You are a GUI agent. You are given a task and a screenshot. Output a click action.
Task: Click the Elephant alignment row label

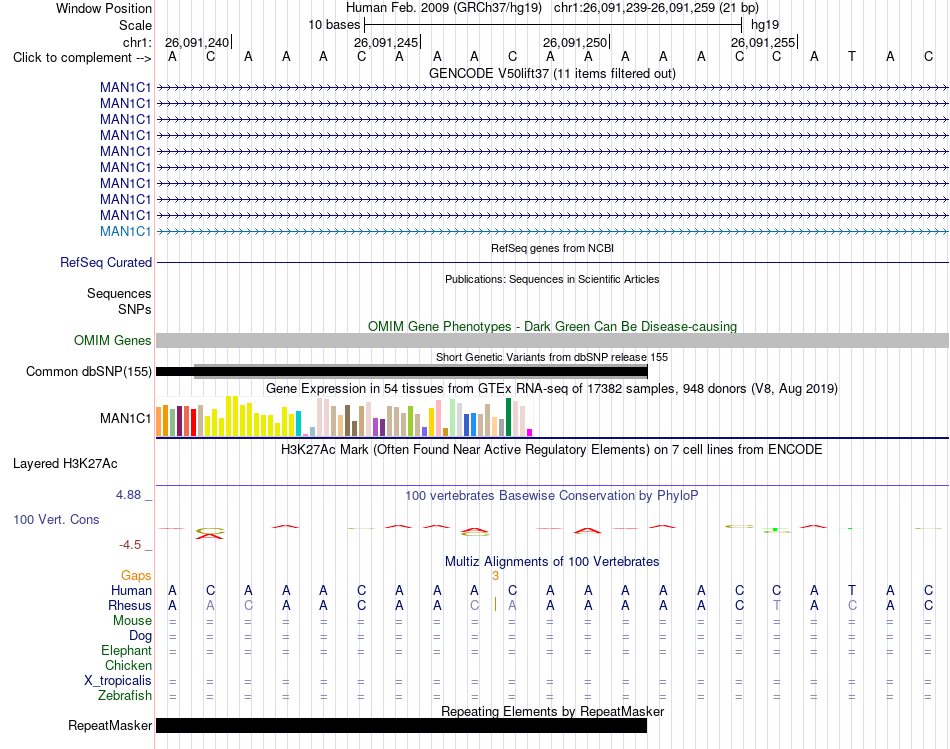127,650
